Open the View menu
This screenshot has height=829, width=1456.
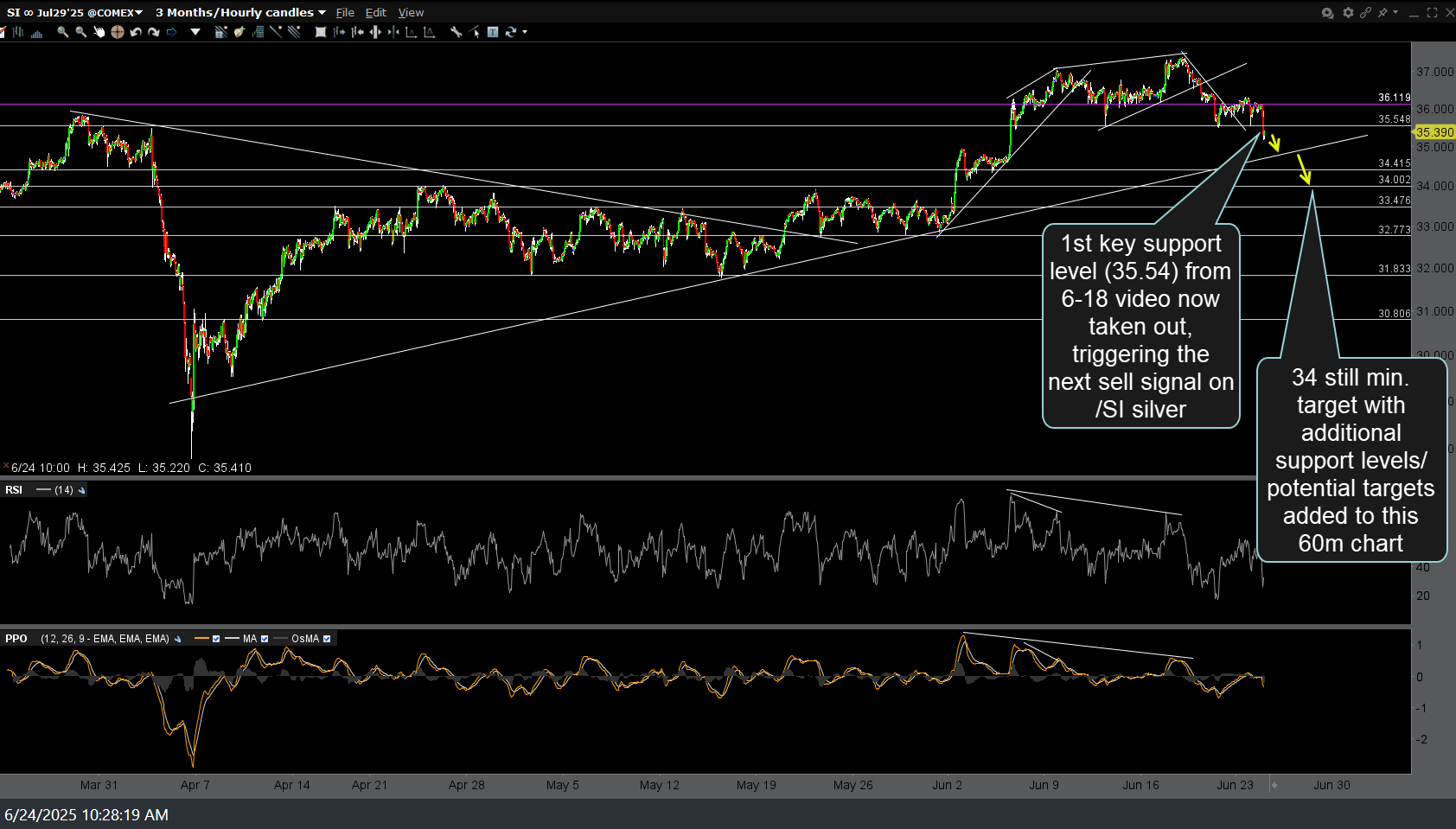[x=411, y=13]
